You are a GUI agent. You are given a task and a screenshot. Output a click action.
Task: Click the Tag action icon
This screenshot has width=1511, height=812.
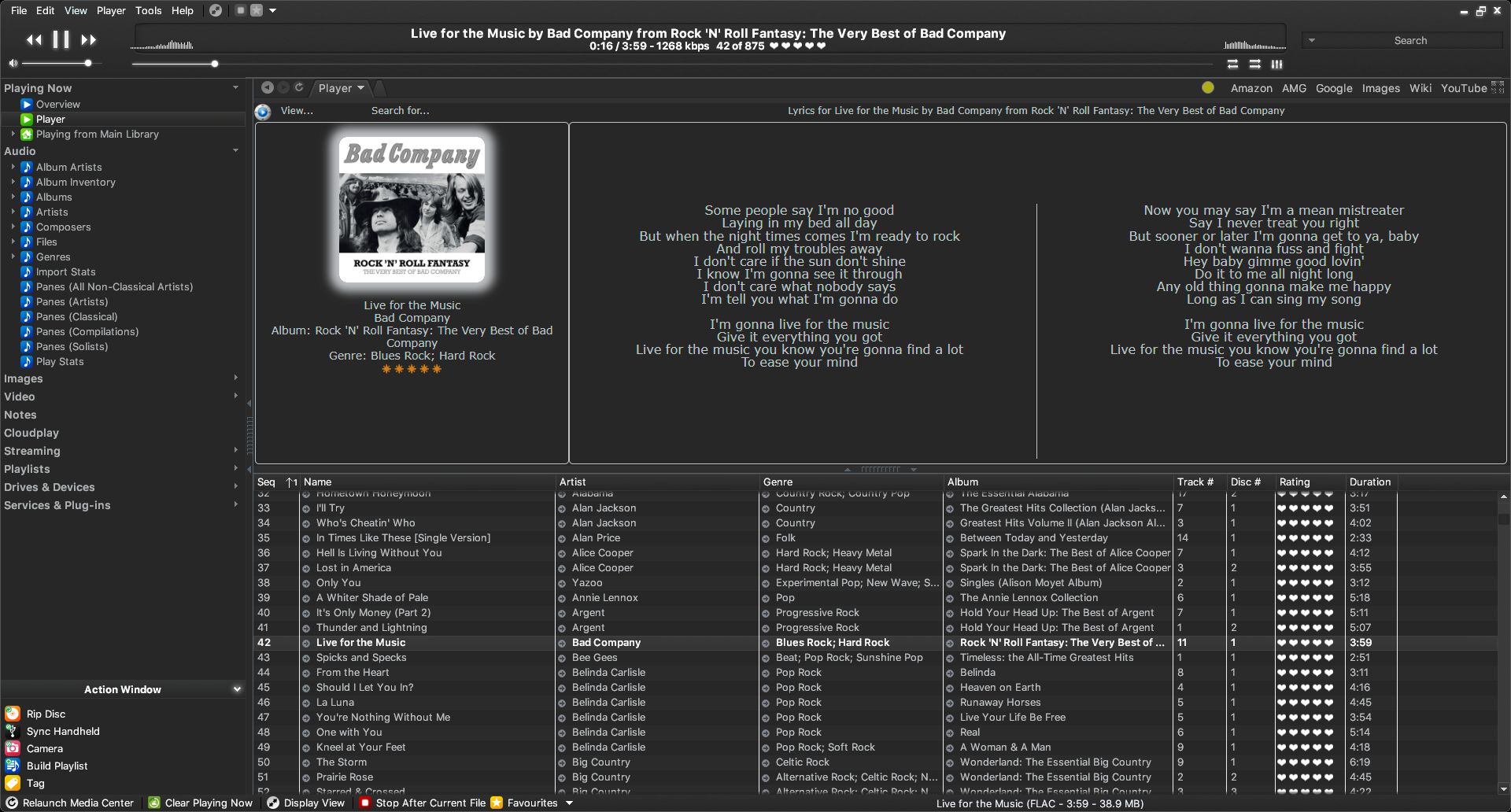tap(13, 783)
